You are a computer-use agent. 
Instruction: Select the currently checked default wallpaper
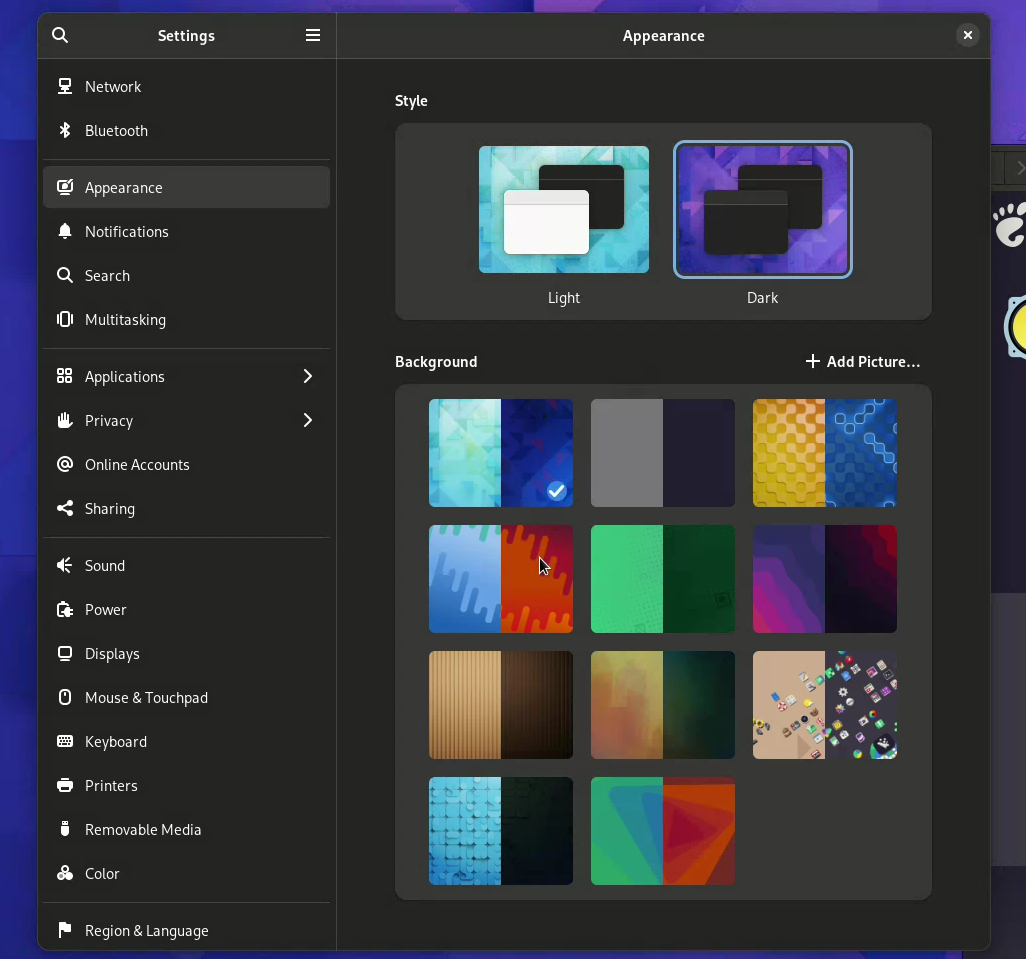[x=501, y=453]
